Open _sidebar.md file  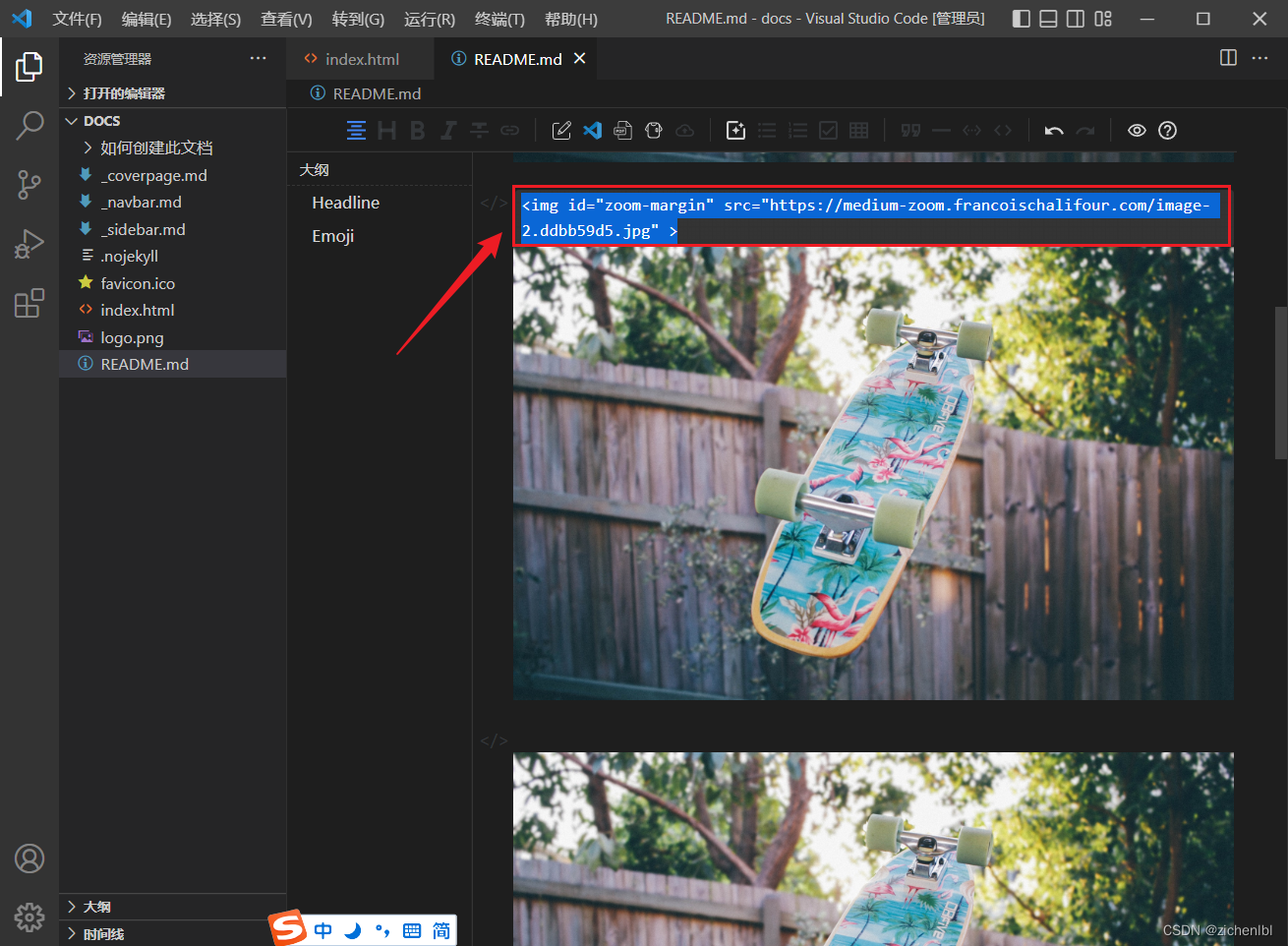click(172, 229)
